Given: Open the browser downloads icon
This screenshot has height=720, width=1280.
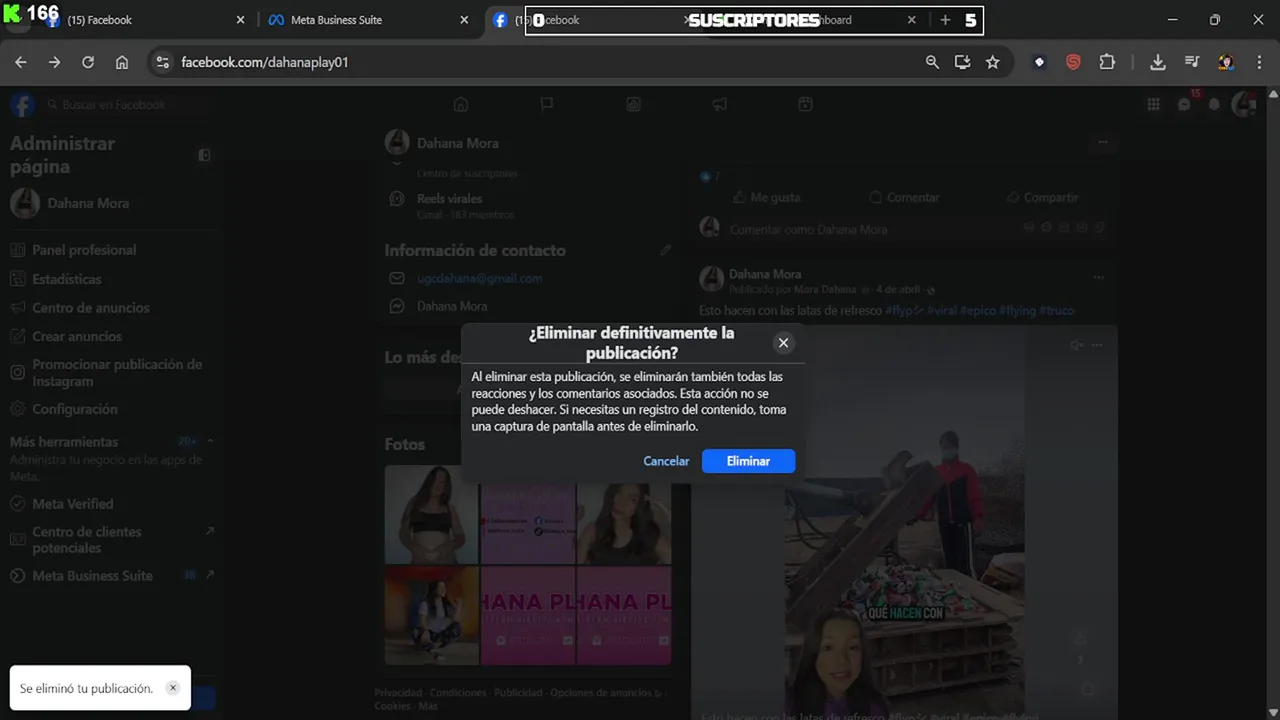Looking at the screenshot, I should click(x=1157, y=62).
